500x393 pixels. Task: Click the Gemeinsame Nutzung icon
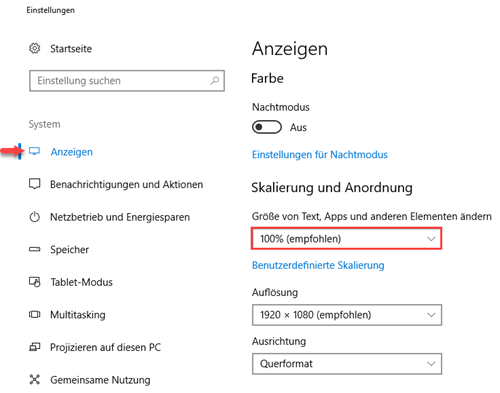(34, 379)
